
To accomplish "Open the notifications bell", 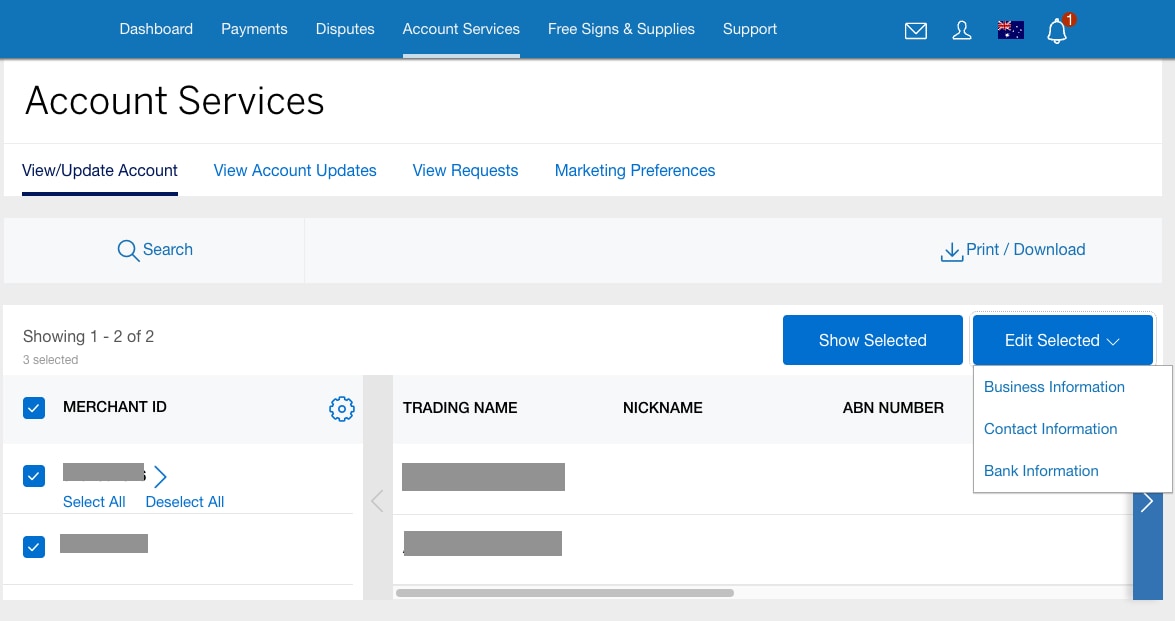I will pyautogui.click(x=1057, y=31).
